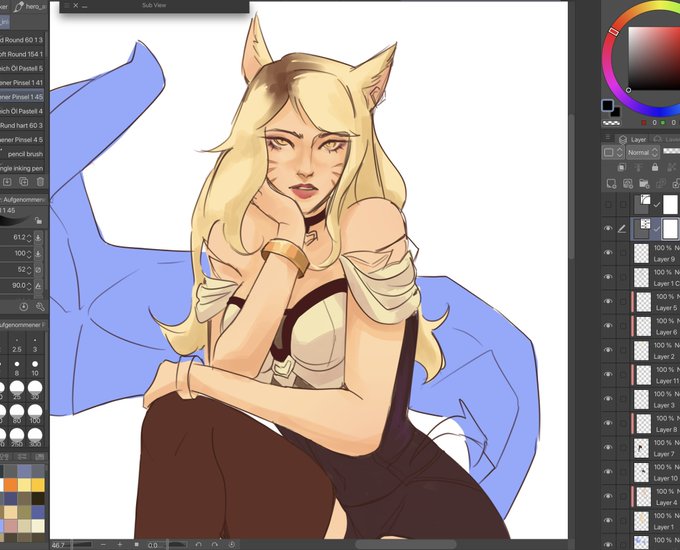The width and height of the screenshot is (680, 550).
Task: Open the Normal blending mode dropdown
Action: click(643, 153)
